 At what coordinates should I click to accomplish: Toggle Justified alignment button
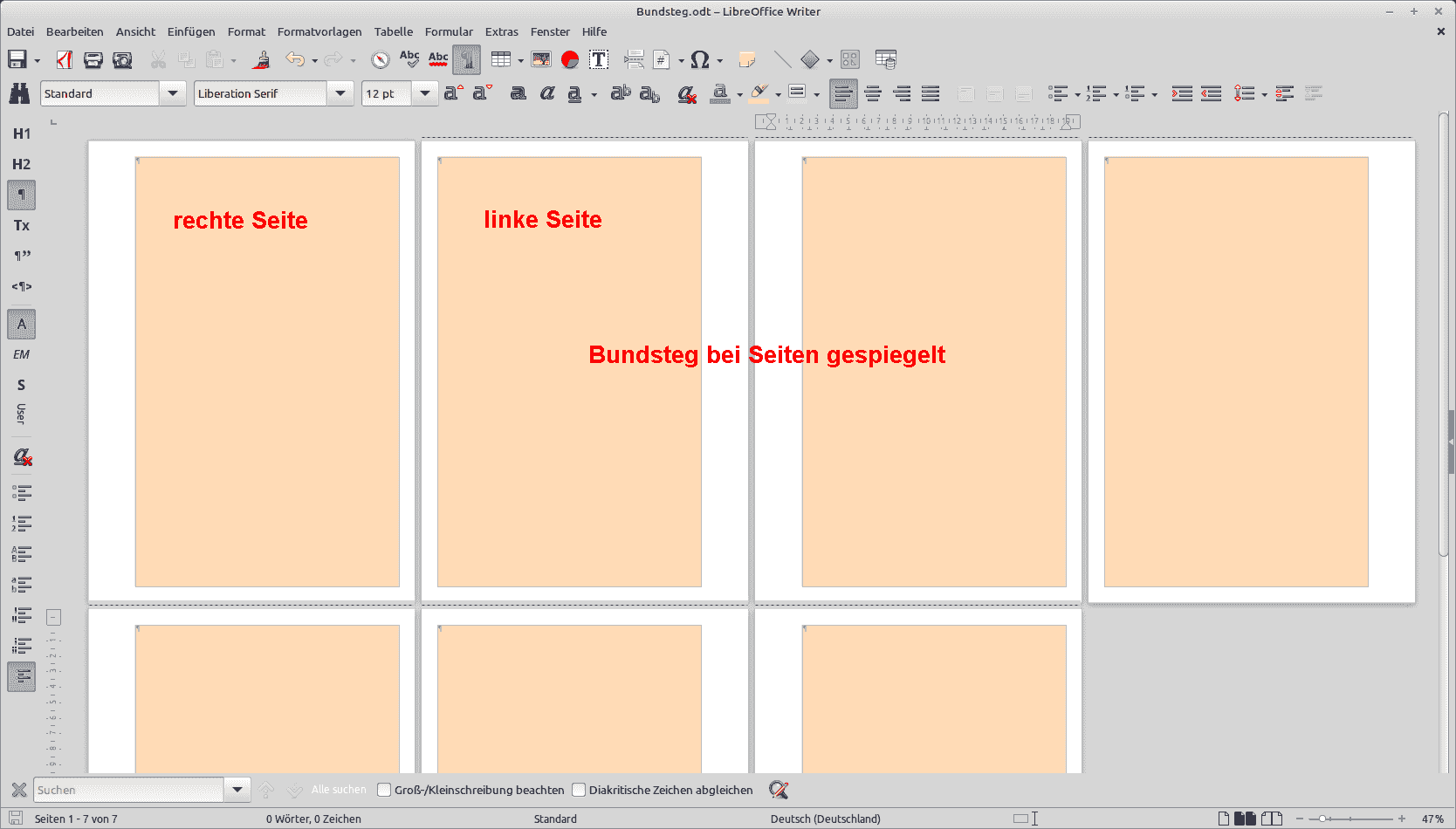(x=931, y=93)
